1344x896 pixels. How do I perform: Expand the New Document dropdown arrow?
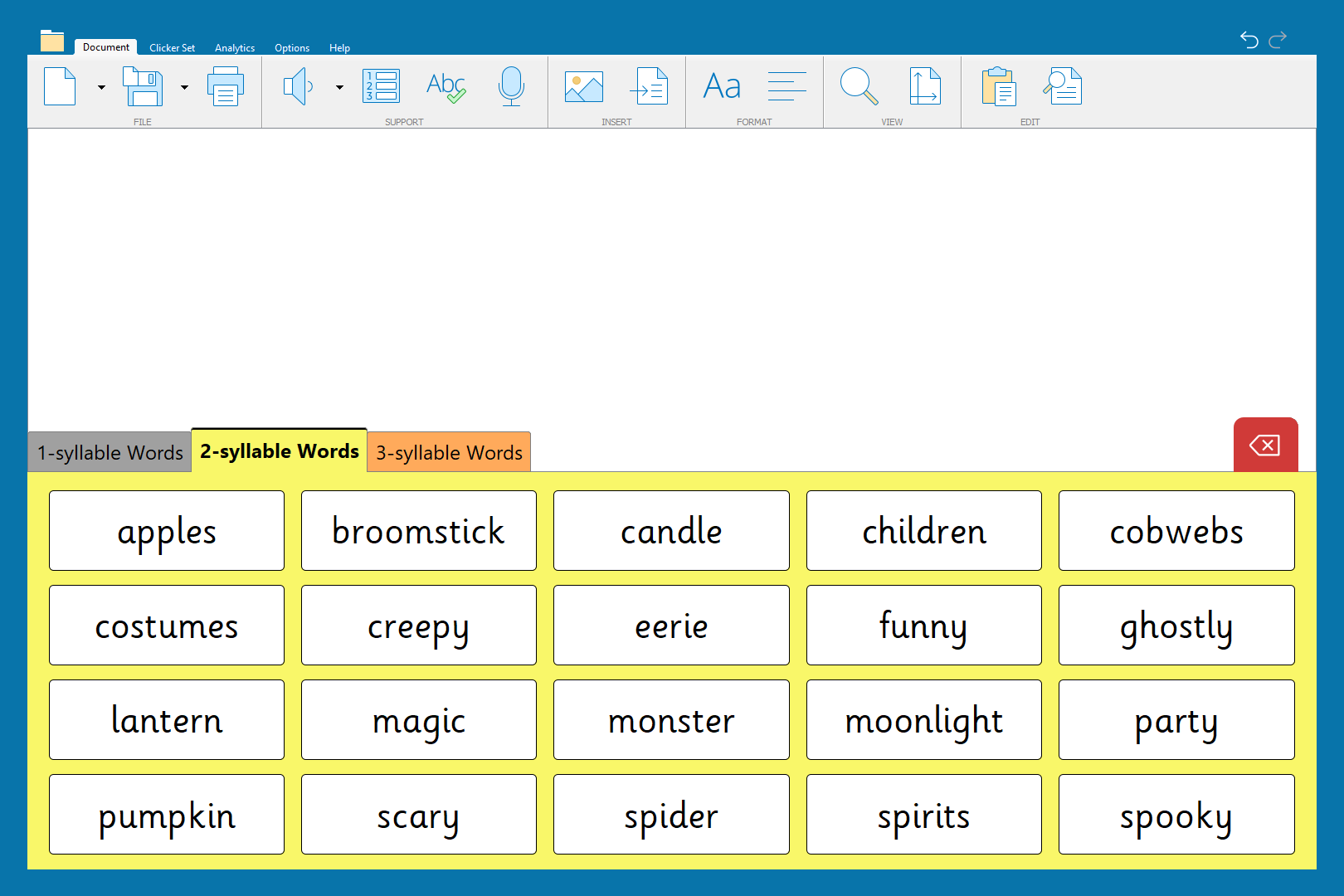pyautogui.click(x=101, y=87)
